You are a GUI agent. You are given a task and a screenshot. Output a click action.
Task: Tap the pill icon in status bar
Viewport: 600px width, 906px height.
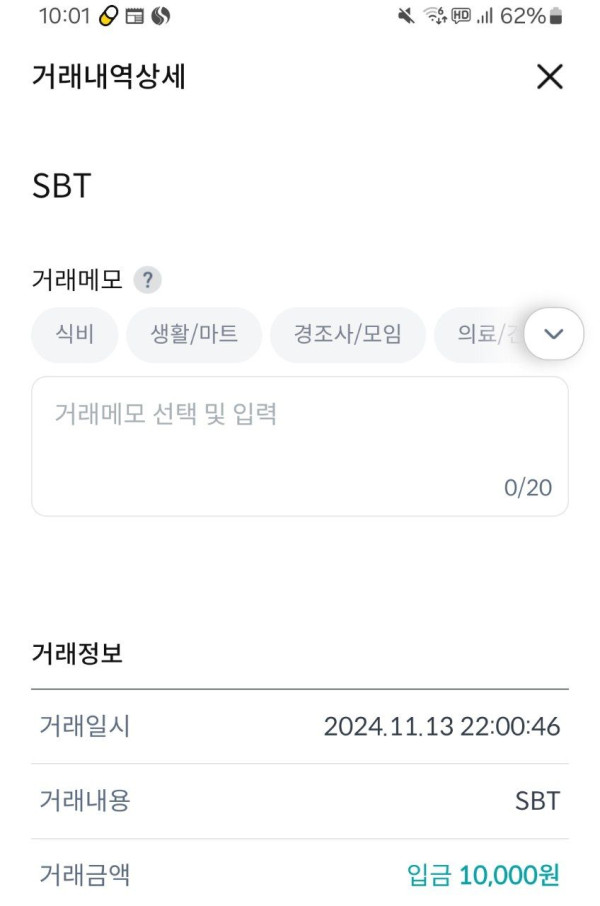pos(109,16)
